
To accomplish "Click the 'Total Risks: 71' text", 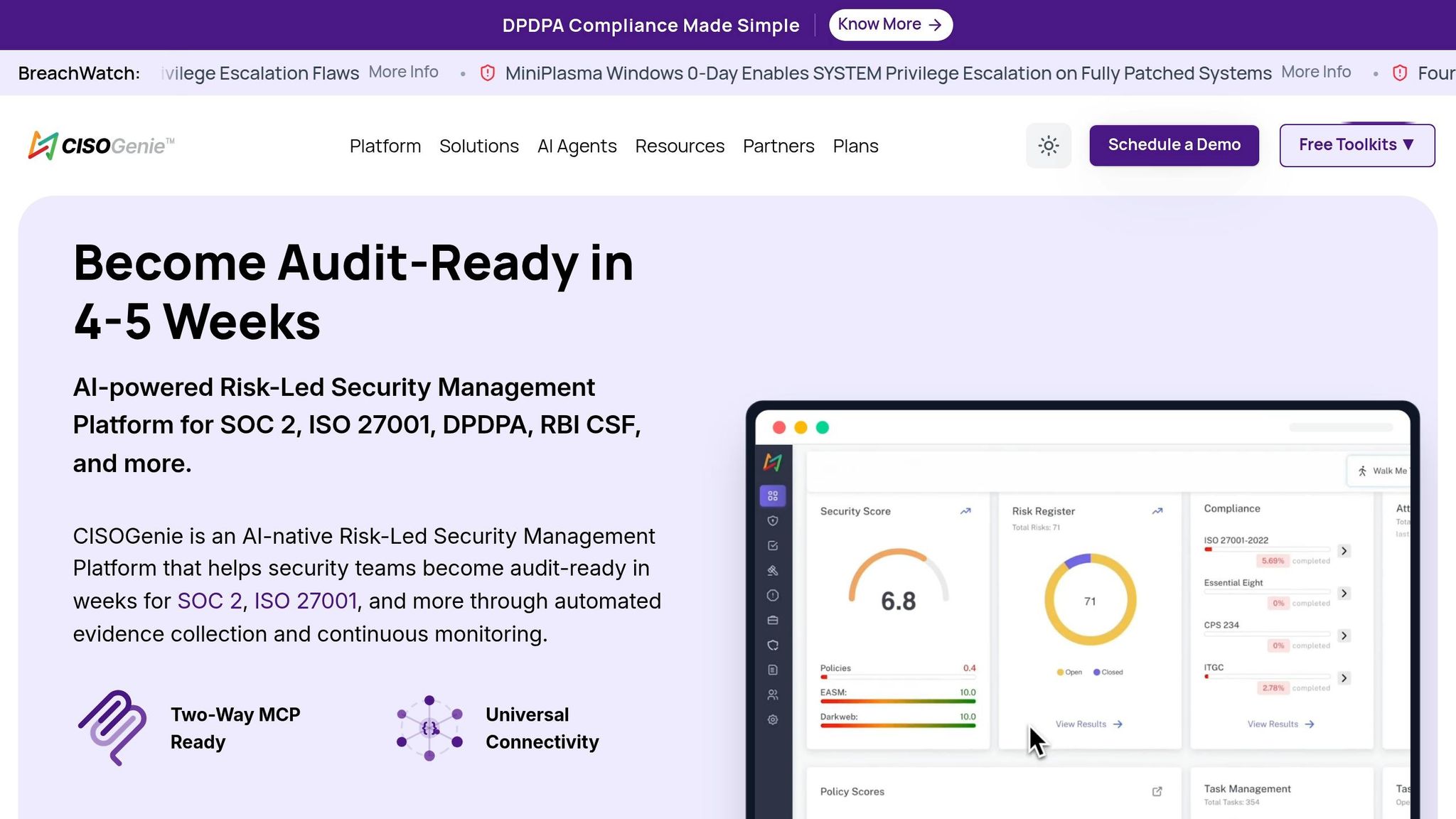I will point(1036,528).
